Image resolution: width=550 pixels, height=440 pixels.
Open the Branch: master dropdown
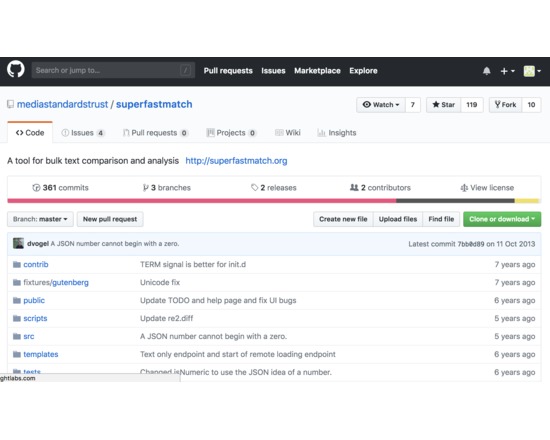click(x=40, y=219)
